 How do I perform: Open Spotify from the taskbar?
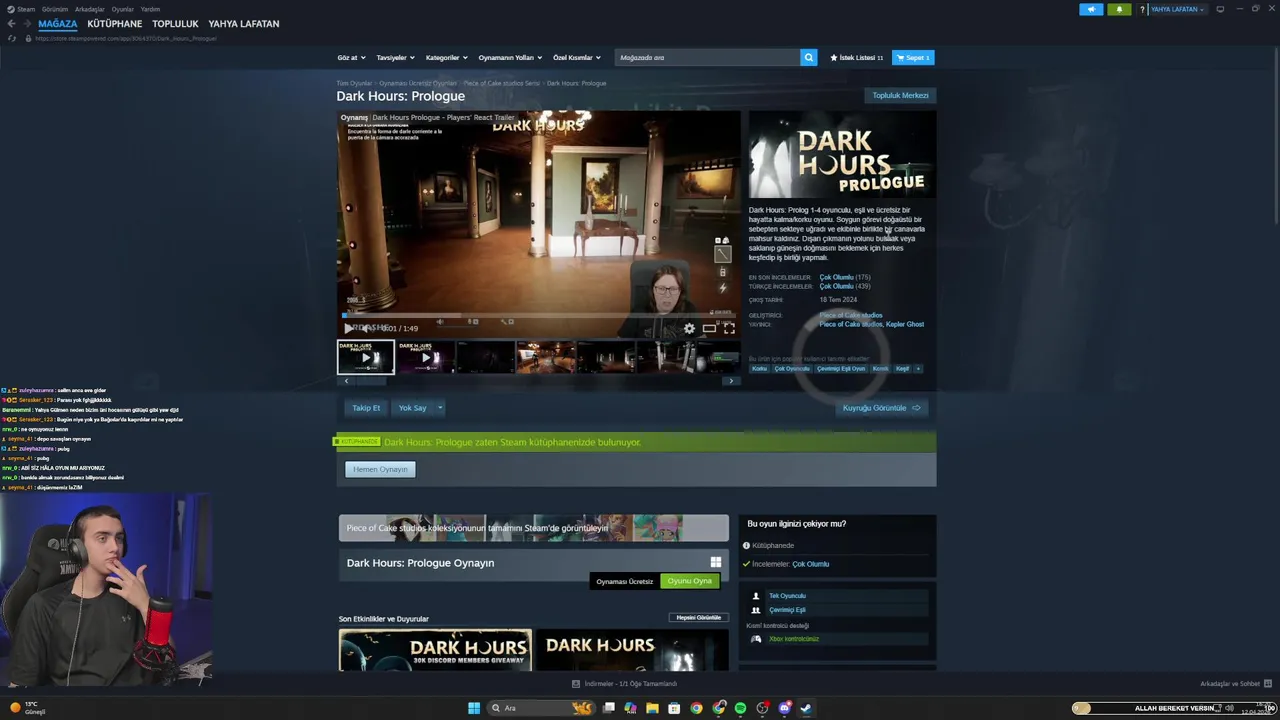coord(740,708)
